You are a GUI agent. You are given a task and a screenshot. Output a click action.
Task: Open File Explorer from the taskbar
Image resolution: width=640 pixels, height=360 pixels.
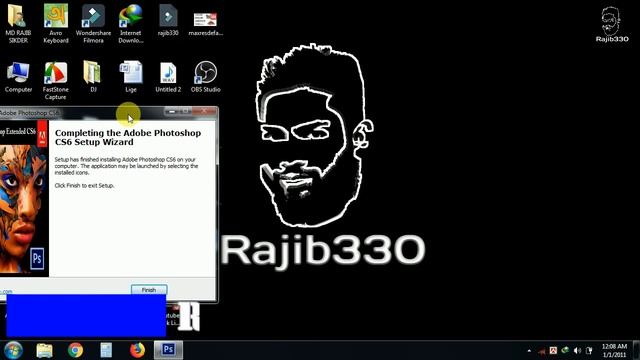[x=44, y=350]
